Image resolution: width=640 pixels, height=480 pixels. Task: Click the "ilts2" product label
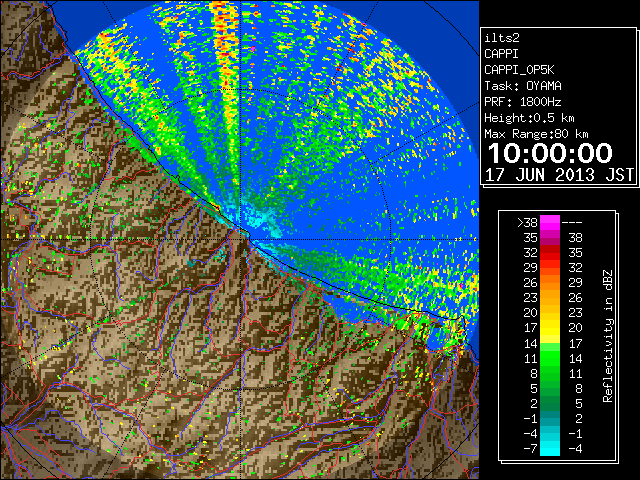click(x=502, y=38)
